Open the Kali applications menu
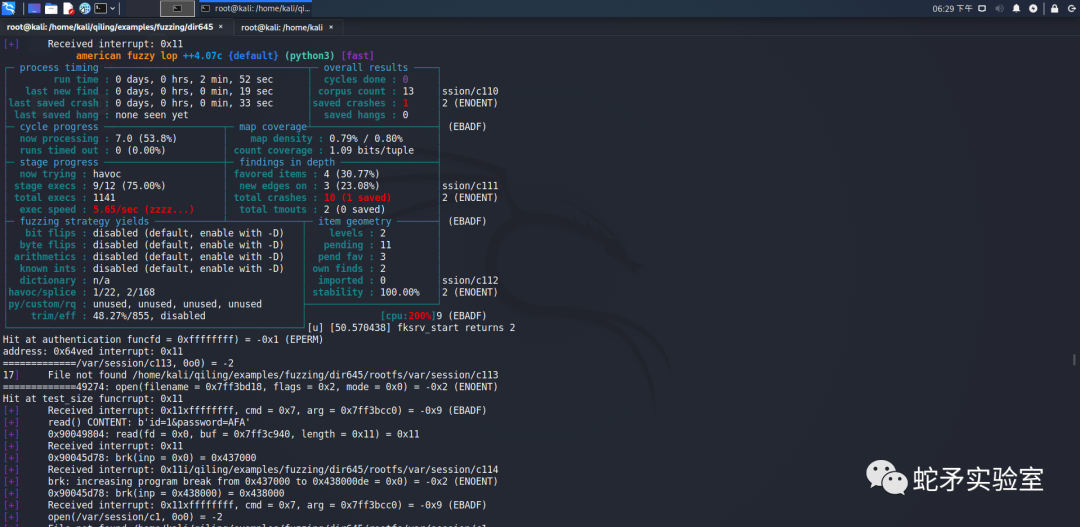Image resolution: width=1080 pixels, height=527 pixels. coord(8,8)
